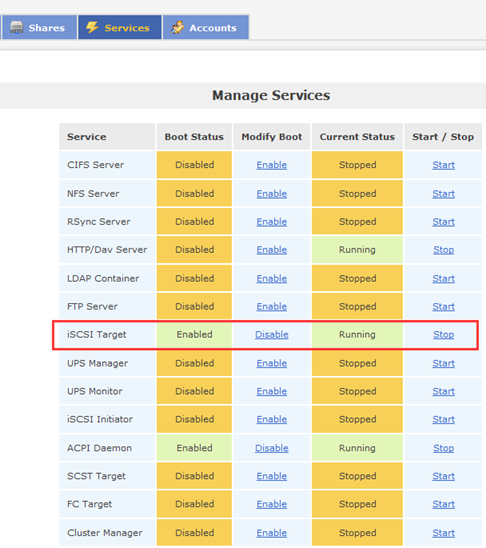486x548 pixels.
Task: Enable NFS Server at boot
Action: (x=271, y=194)
